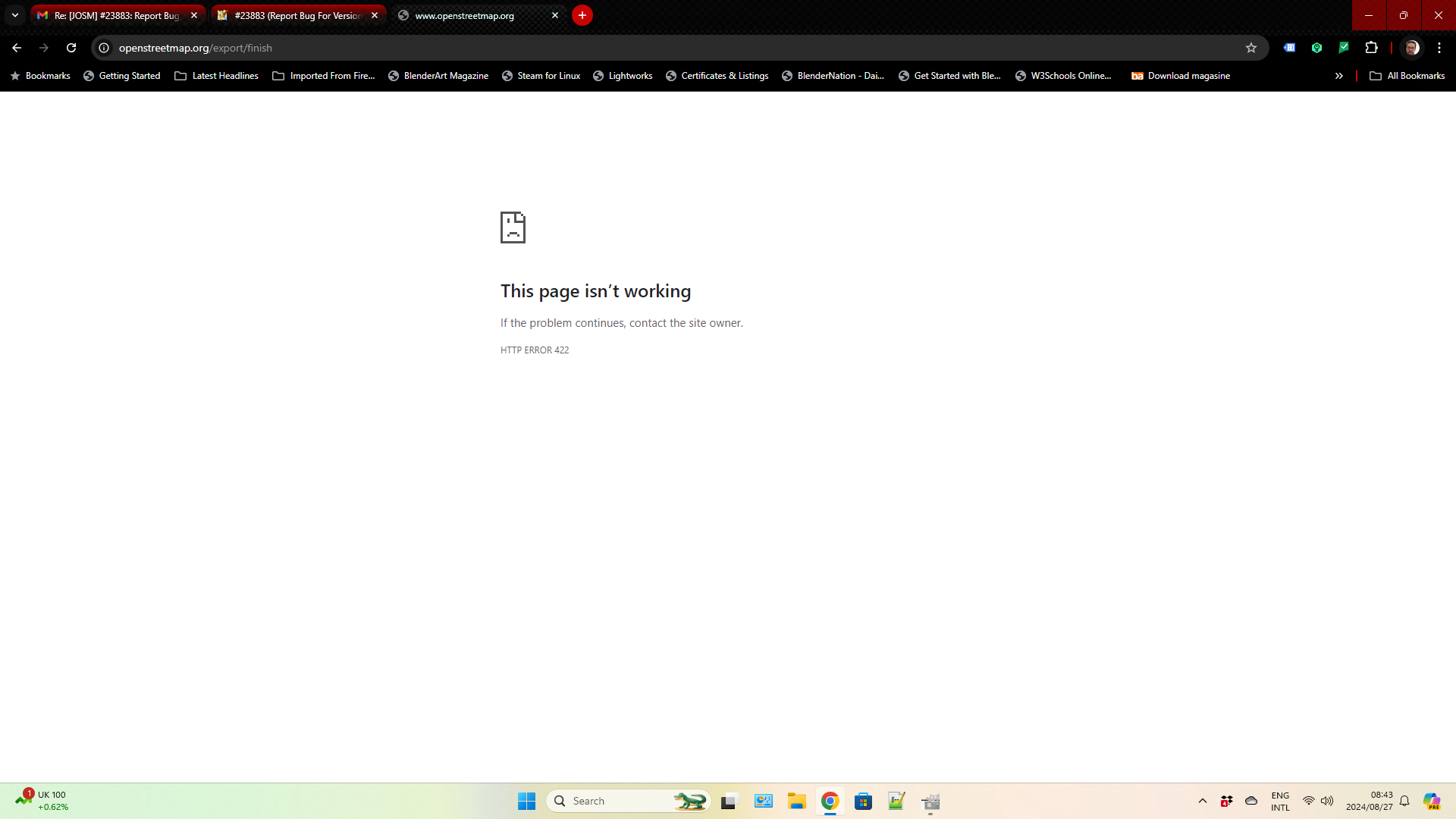Viewport: 1456px width, 819px height.
Task: Expand the tab search dropdown arrow
Action: [14, 15]
